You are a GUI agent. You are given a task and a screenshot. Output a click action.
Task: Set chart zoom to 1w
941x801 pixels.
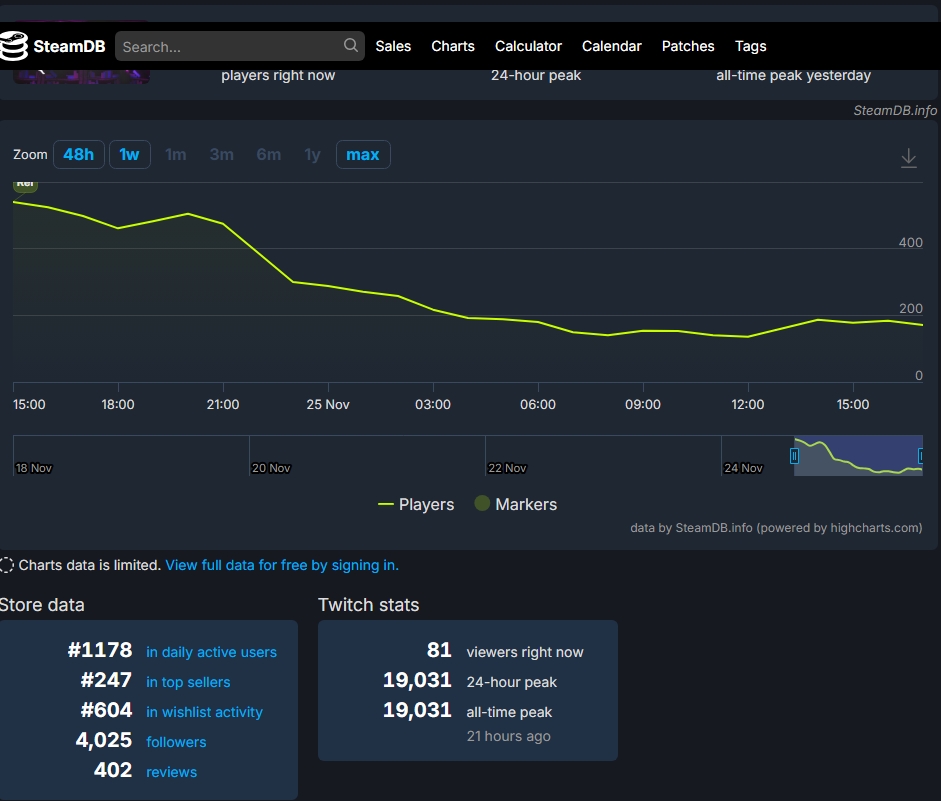pos(130,155)
